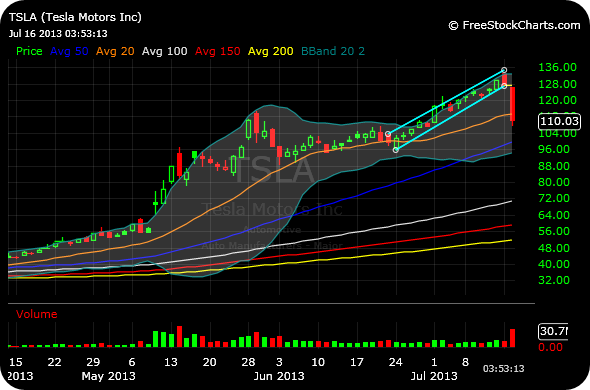Click the 120.00 price axis label
The width and height of the screenshot is (590, 390).
coord(558,100)
